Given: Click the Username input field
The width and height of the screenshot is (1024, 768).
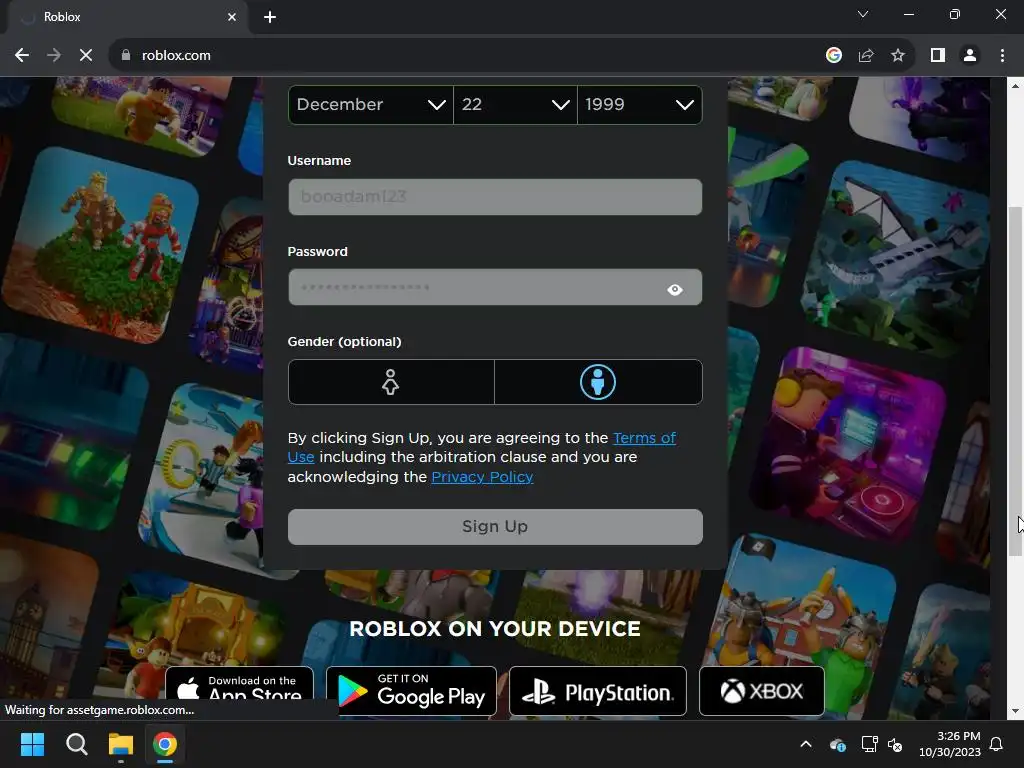Looking at the screenshot, I should click(495, 197).
